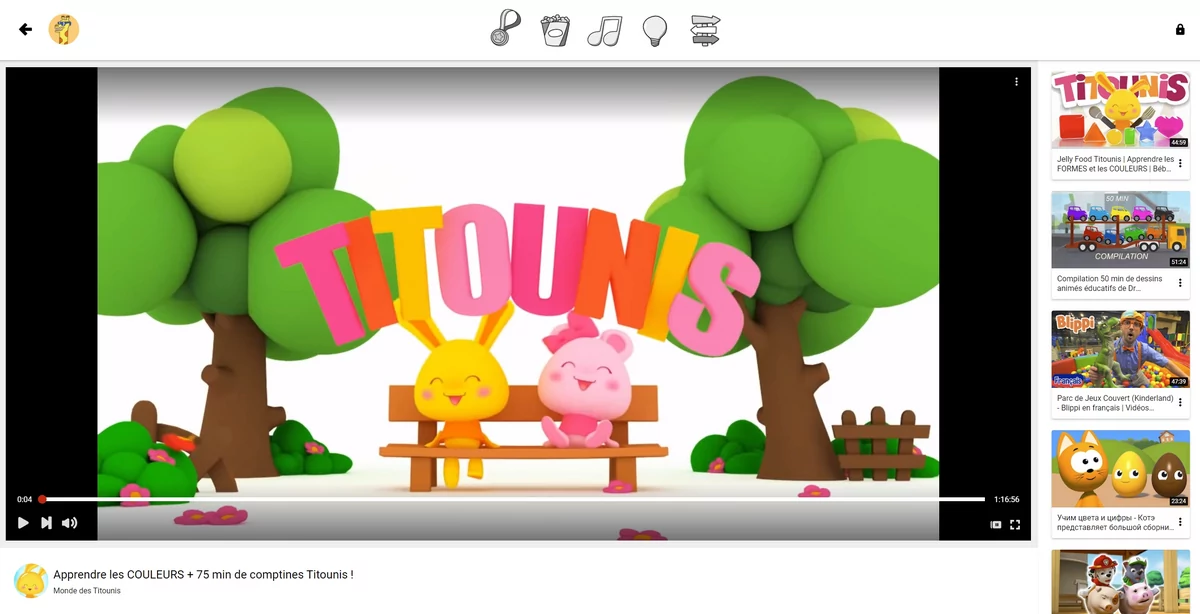Play the video
This screenshot has height=614, width=1200.
click(23, 523)
